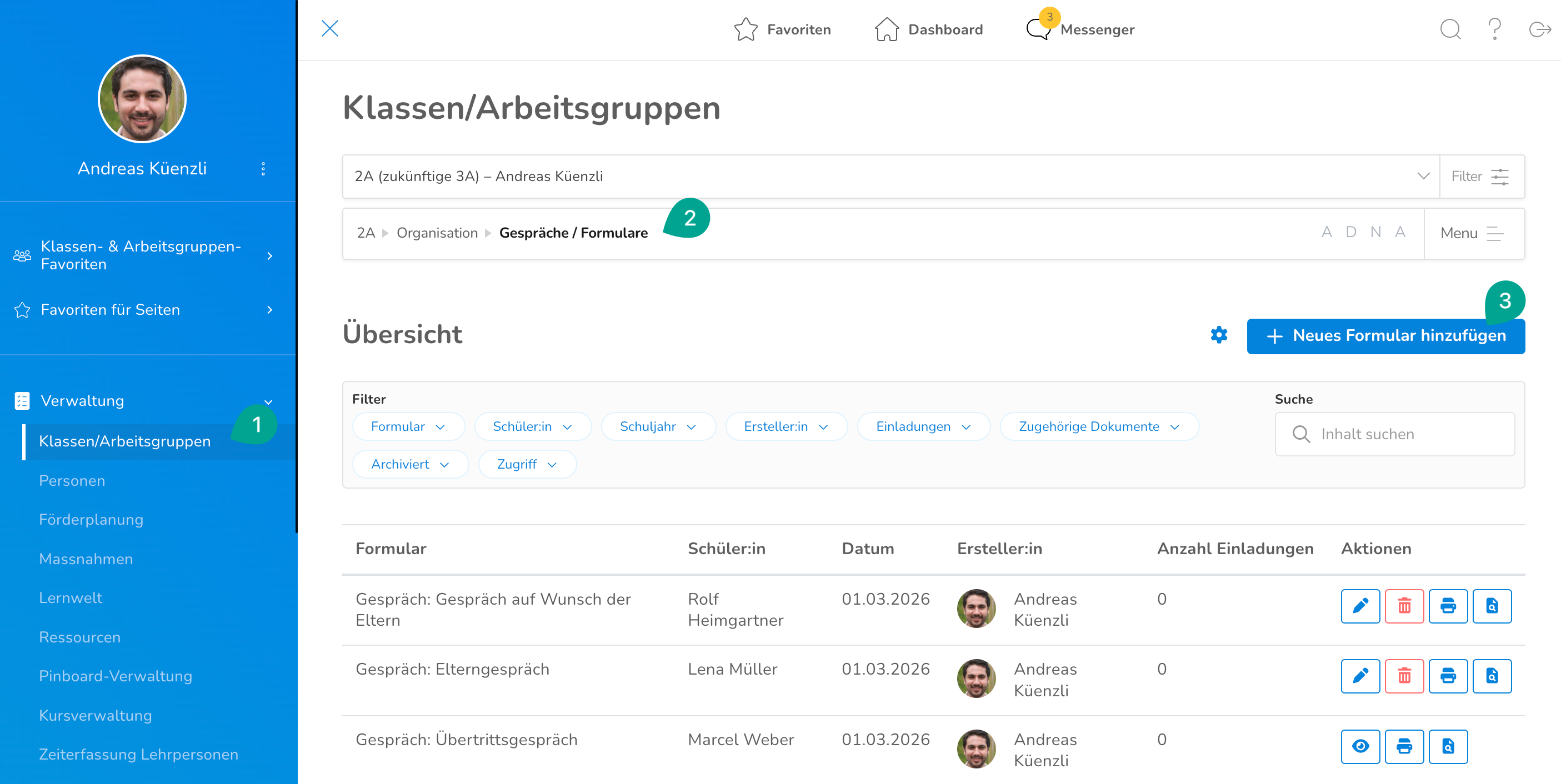
Task: Click the Organisation breadcrumb link
Action: (437, 233)
